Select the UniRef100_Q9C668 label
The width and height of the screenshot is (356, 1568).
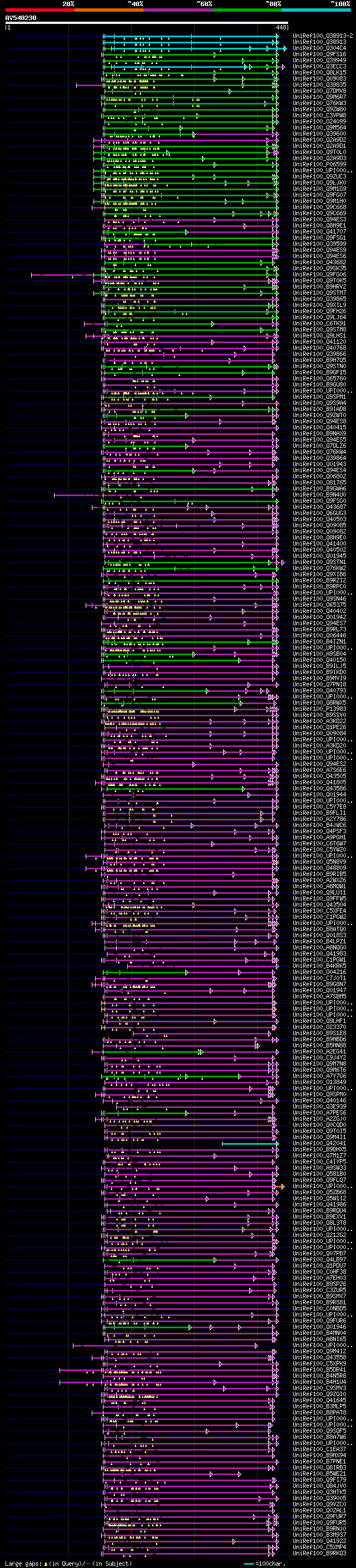pyautogui.click(x=319, y=207)
